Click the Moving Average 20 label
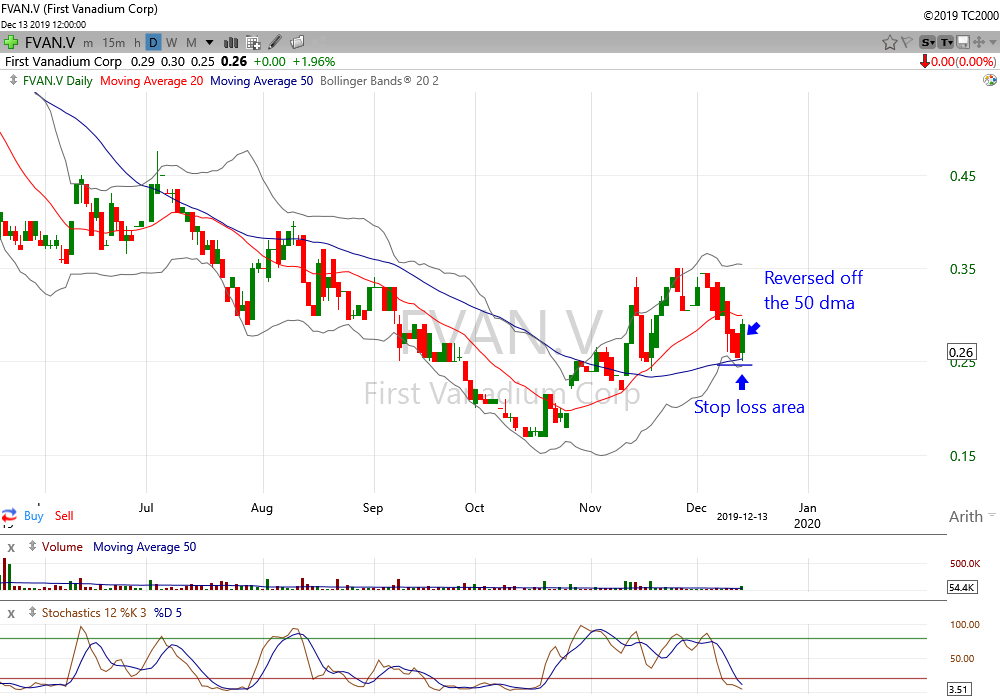The width and height of the screenshot is (1000, 700). click(151, 81)
